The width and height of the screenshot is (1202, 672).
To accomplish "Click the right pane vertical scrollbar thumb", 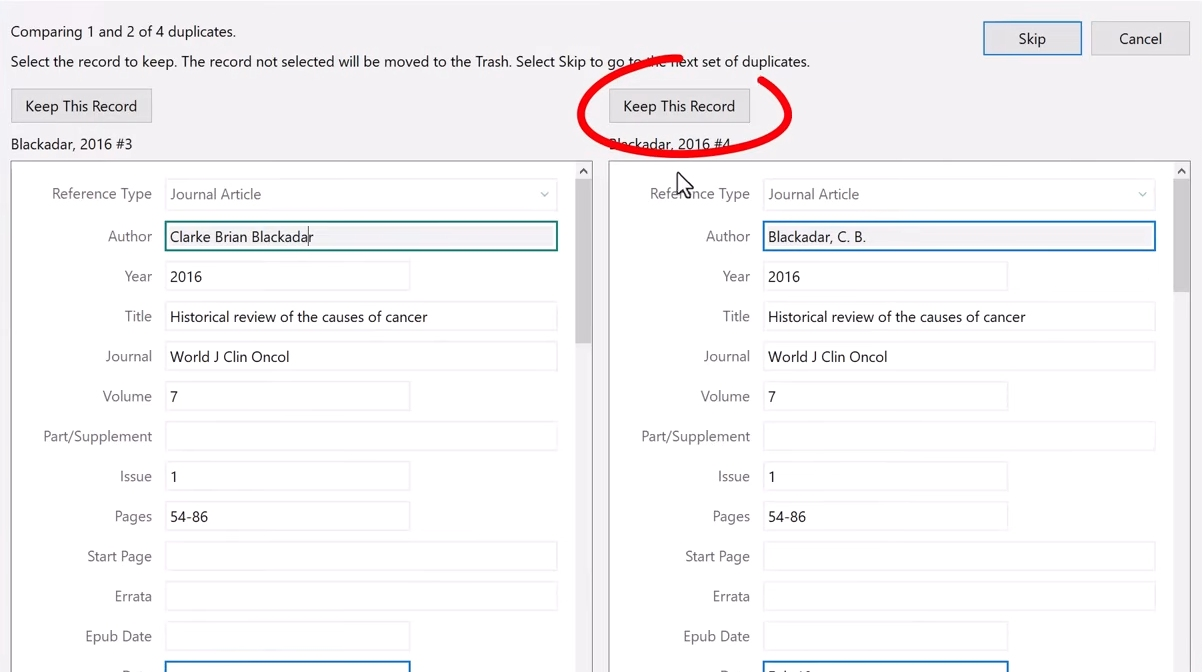I will pyautogui.click(x=1182, y=235).
